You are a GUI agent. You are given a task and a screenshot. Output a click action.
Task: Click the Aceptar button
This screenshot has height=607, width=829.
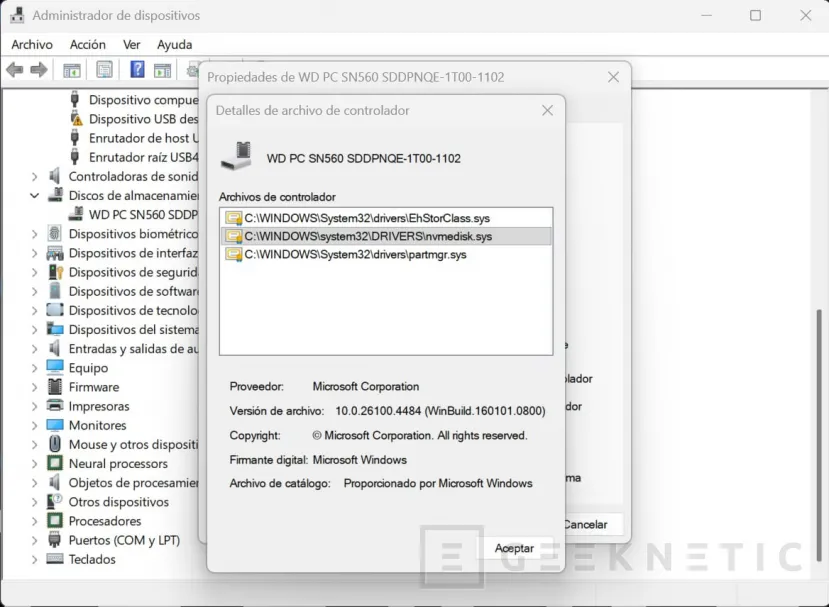coord(514,548)
